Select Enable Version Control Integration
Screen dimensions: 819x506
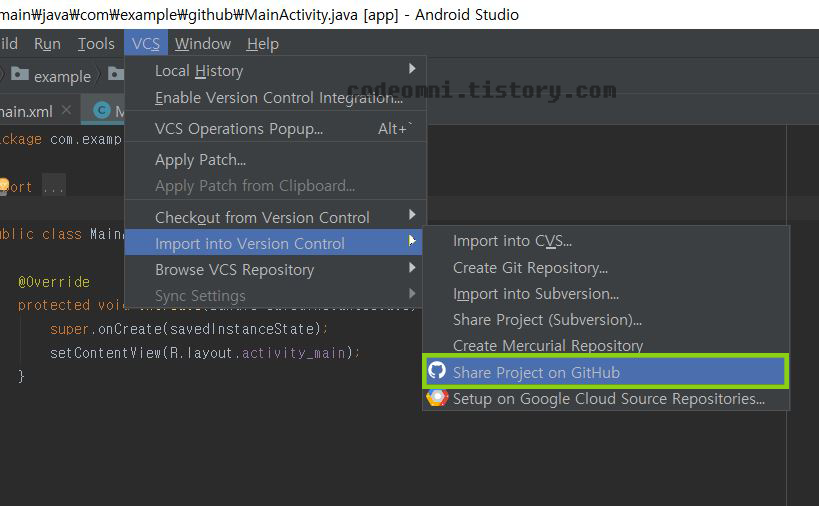(x=275, y=97)
